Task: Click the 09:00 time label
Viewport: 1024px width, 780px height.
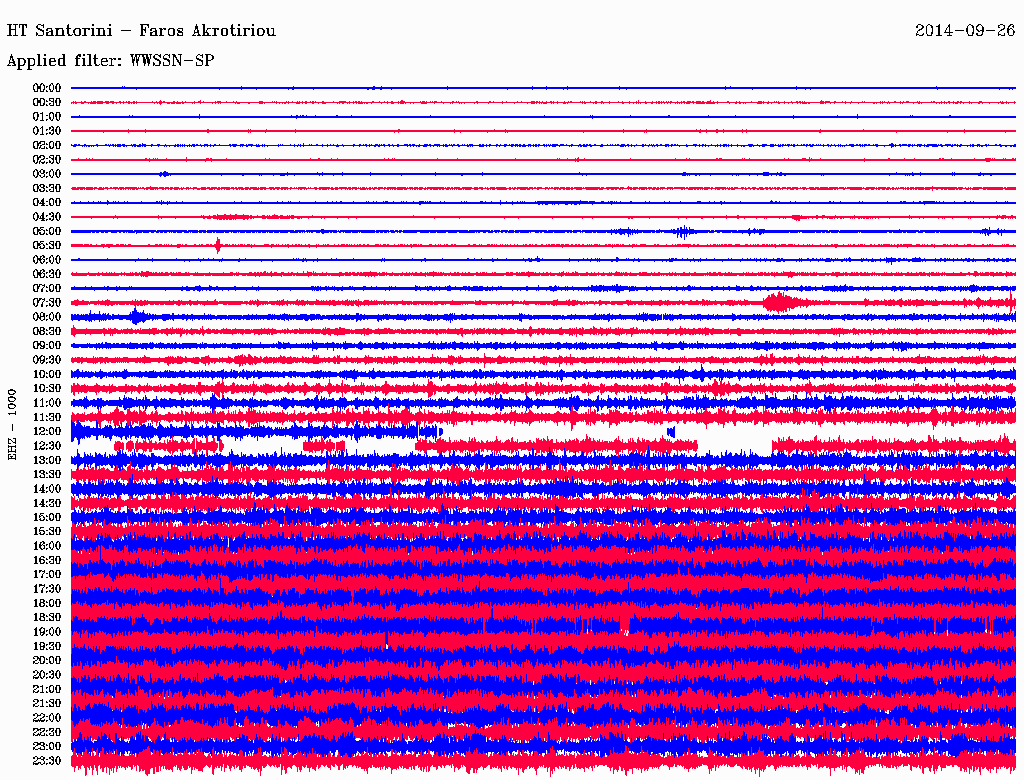Action: point(46,346)
